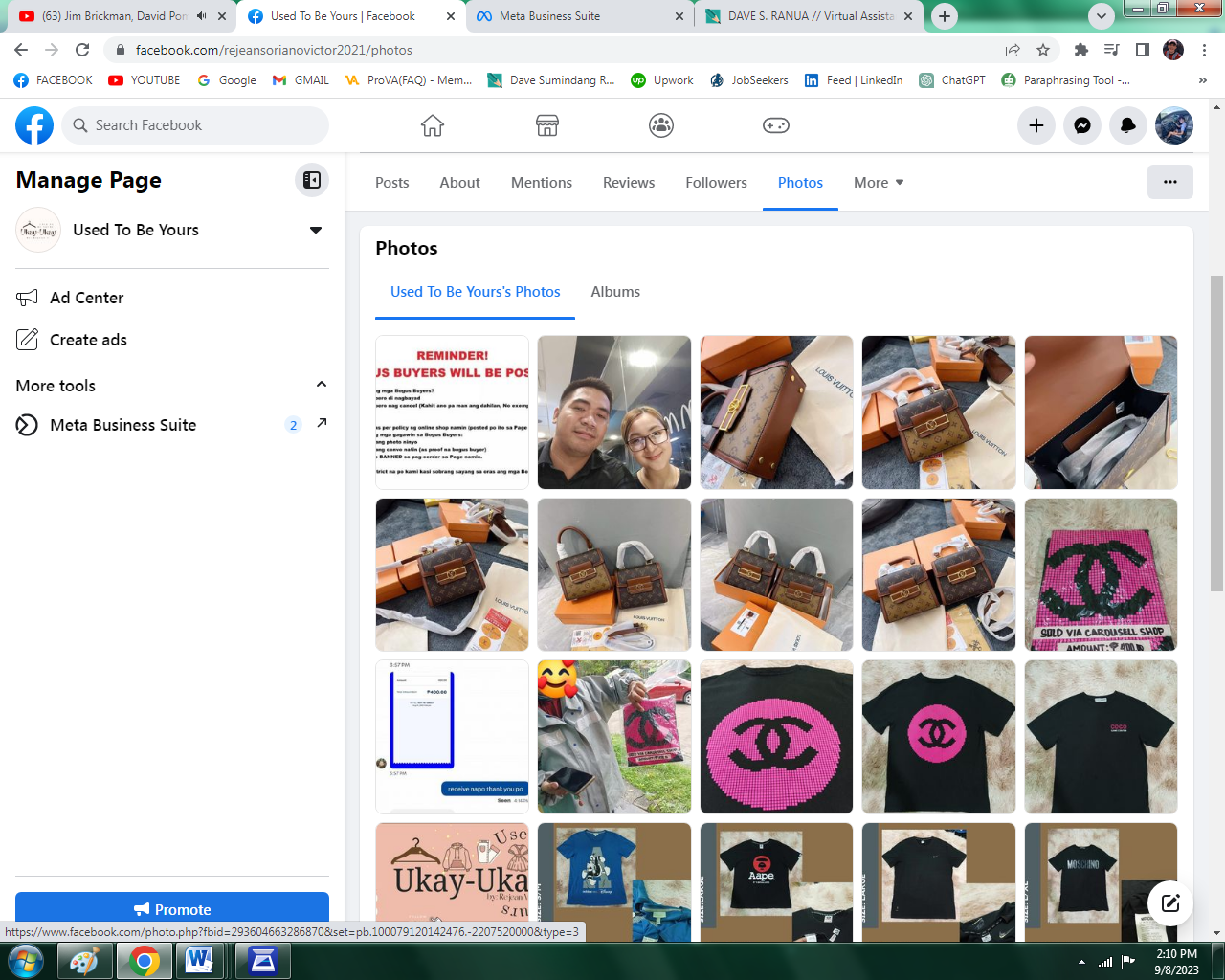
Task: Collapse the Manage Page sidebar panel icon
Action: [x=312, y=180]
